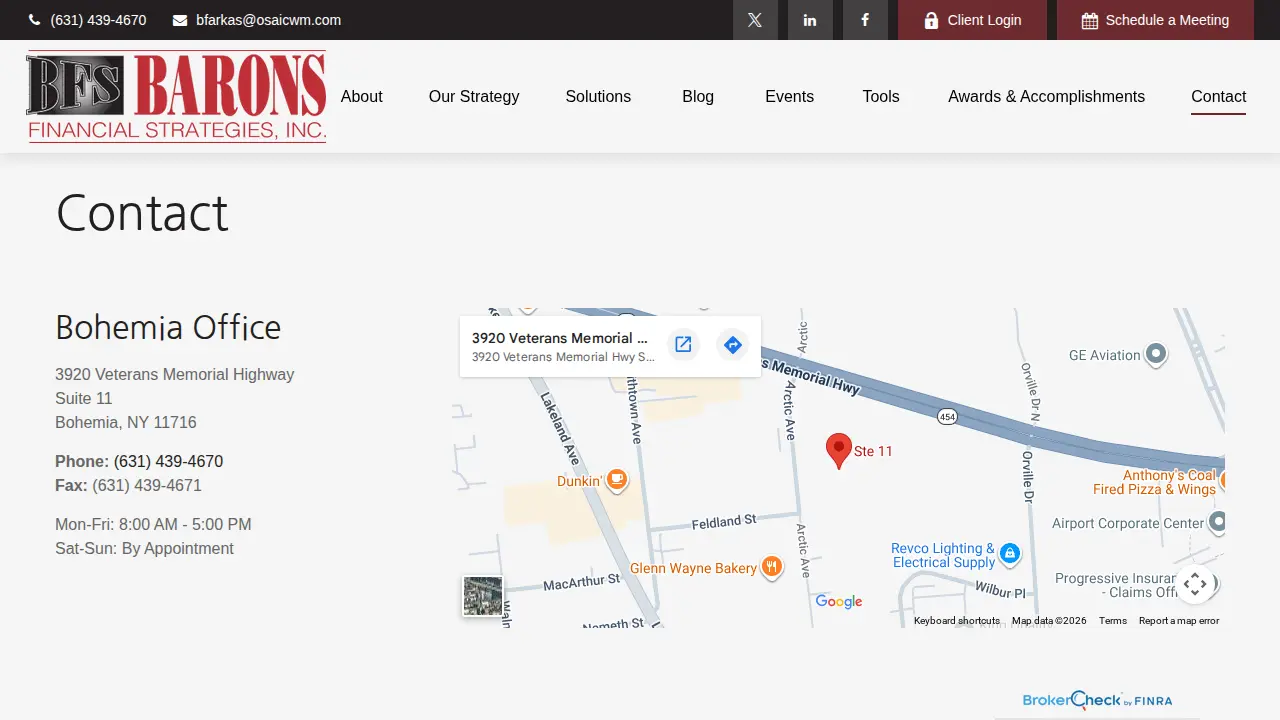Click the map title 3920 Veterans Memorial
This screenshot has height=720, width=1280.
[x=560, y=338]
